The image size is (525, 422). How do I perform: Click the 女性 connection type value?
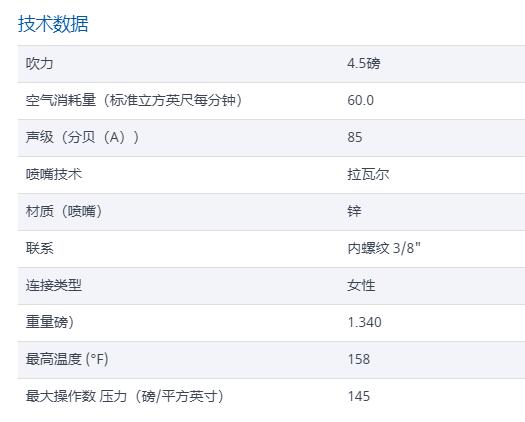[361, 285]
